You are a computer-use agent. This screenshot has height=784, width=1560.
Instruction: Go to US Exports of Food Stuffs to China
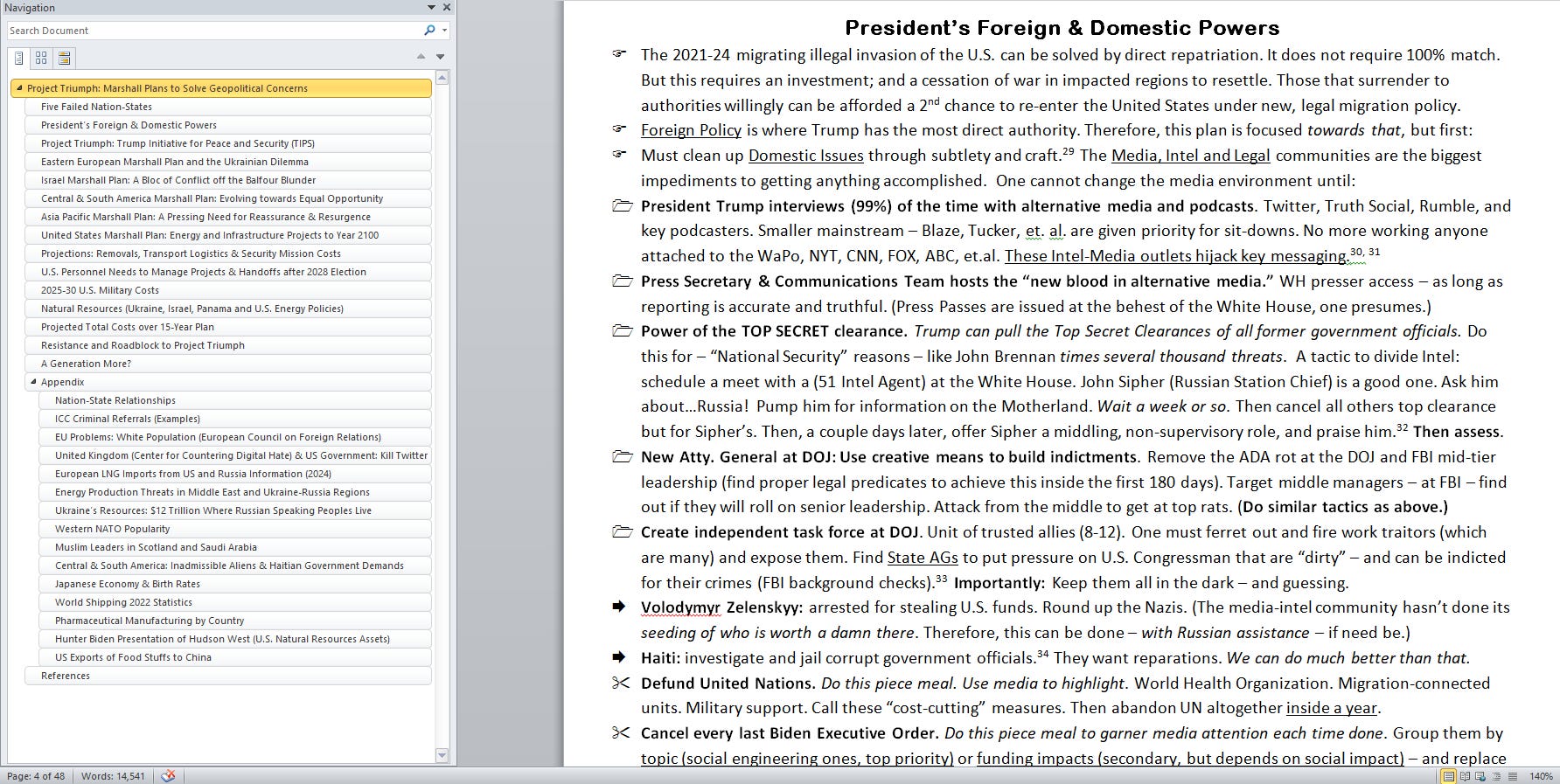pyautogui.click(x=235, y=657)
